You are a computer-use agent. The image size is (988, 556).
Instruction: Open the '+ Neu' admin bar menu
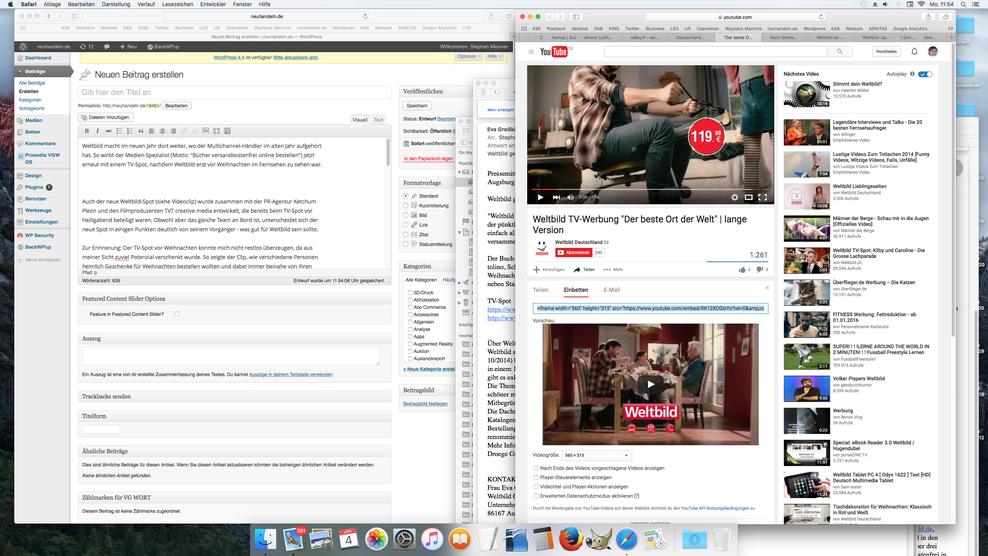(x=129, y=47)
